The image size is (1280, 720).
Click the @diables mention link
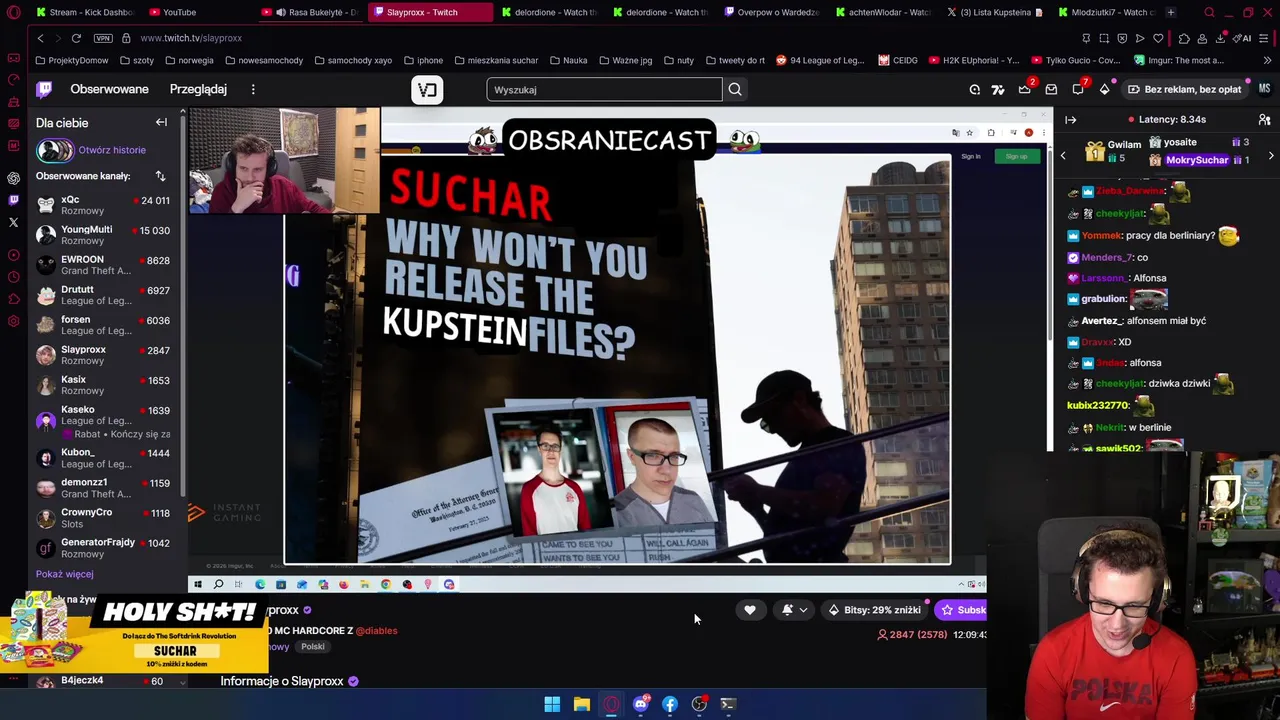pos(376,631)
